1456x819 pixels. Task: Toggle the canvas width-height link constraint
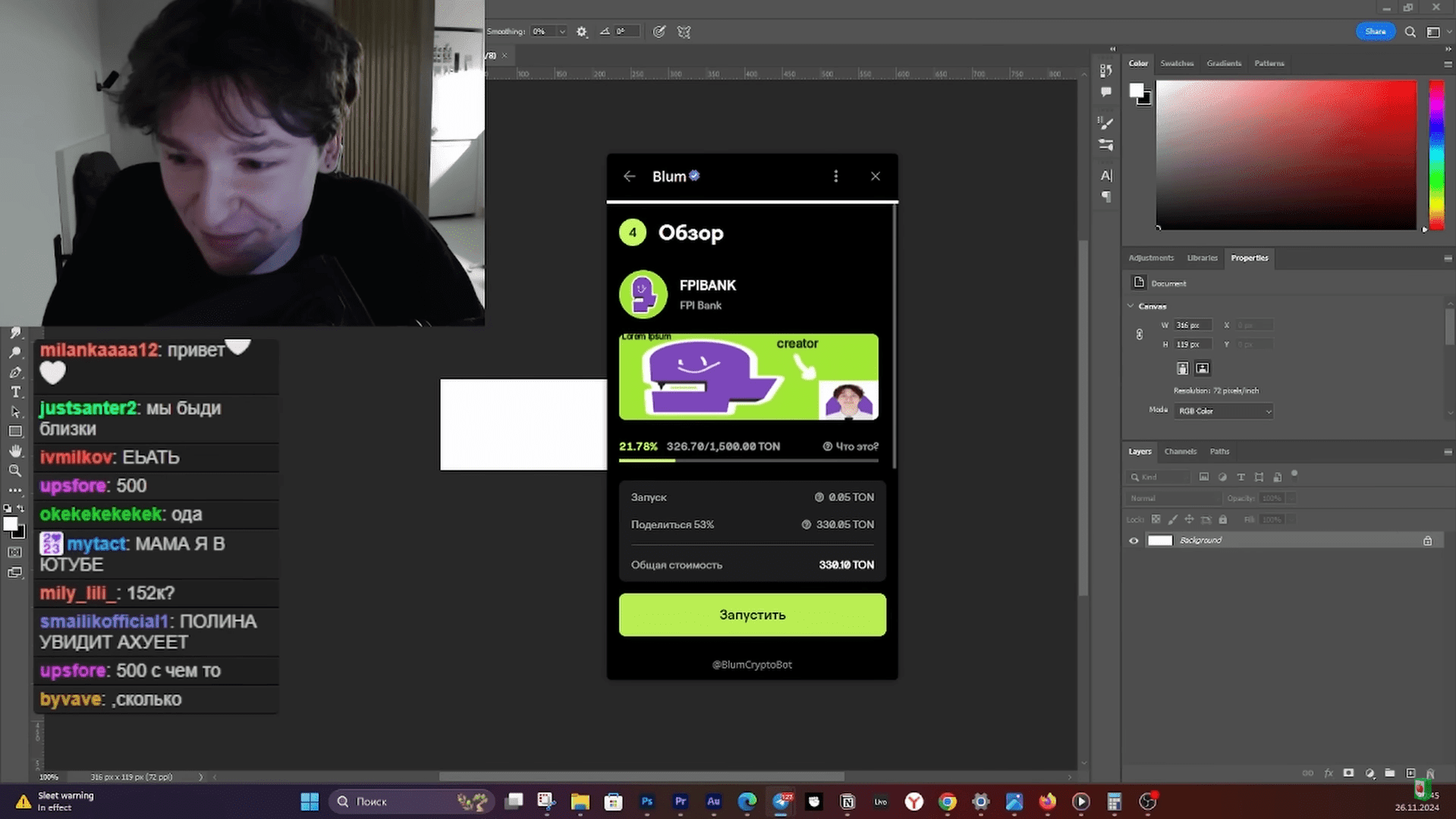click(1139, 335)
